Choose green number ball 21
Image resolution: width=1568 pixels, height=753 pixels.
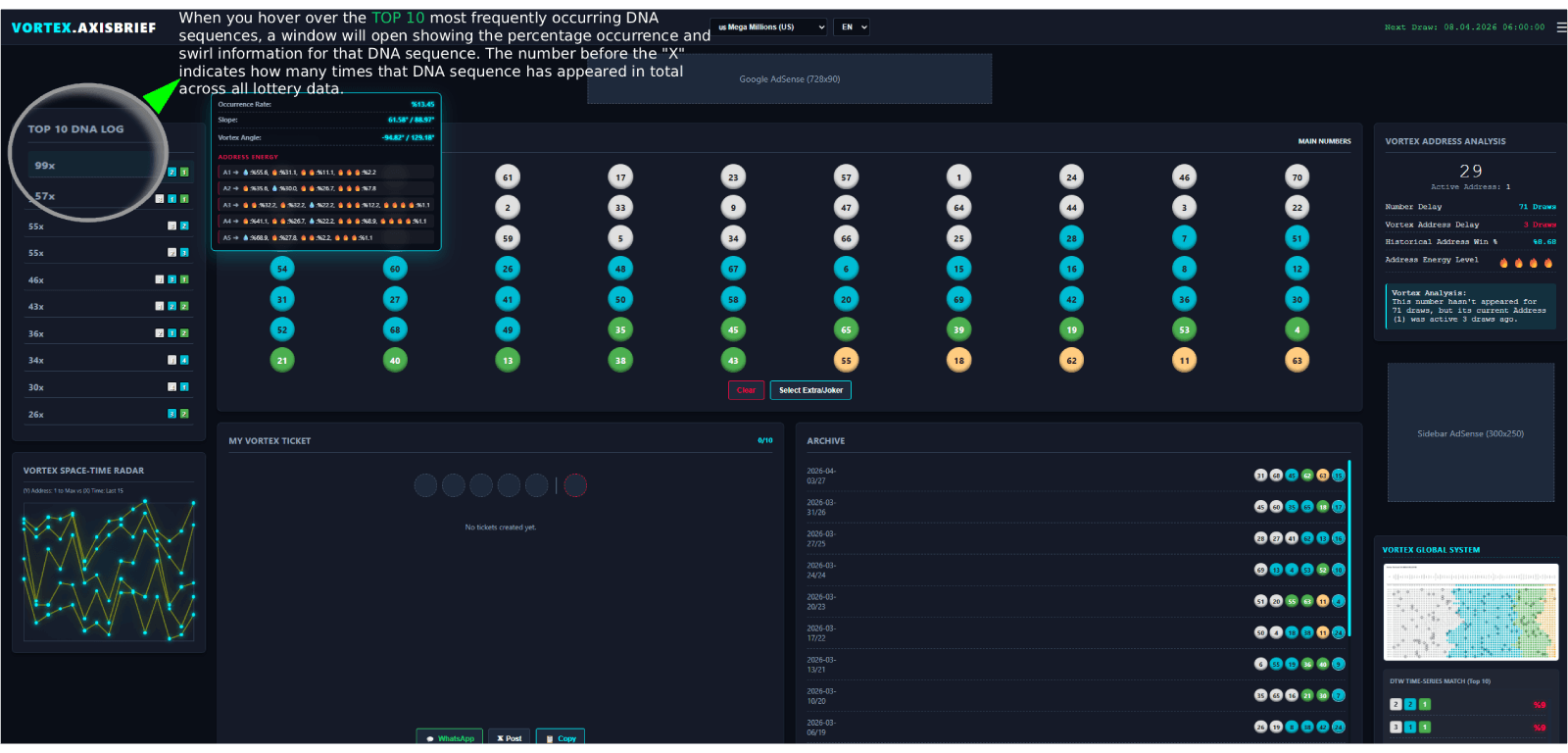(282, 361)
